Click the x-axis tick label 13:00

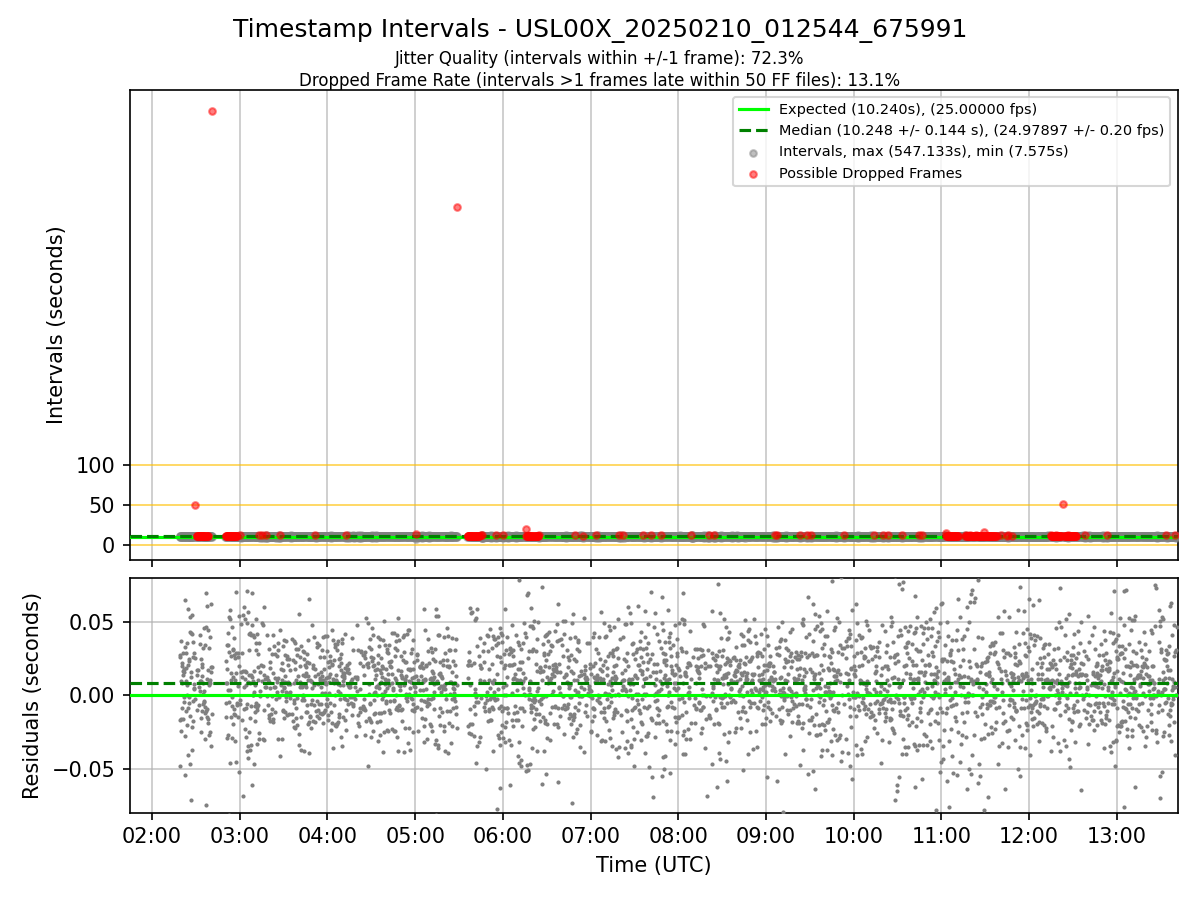(x=1116, y=836)
